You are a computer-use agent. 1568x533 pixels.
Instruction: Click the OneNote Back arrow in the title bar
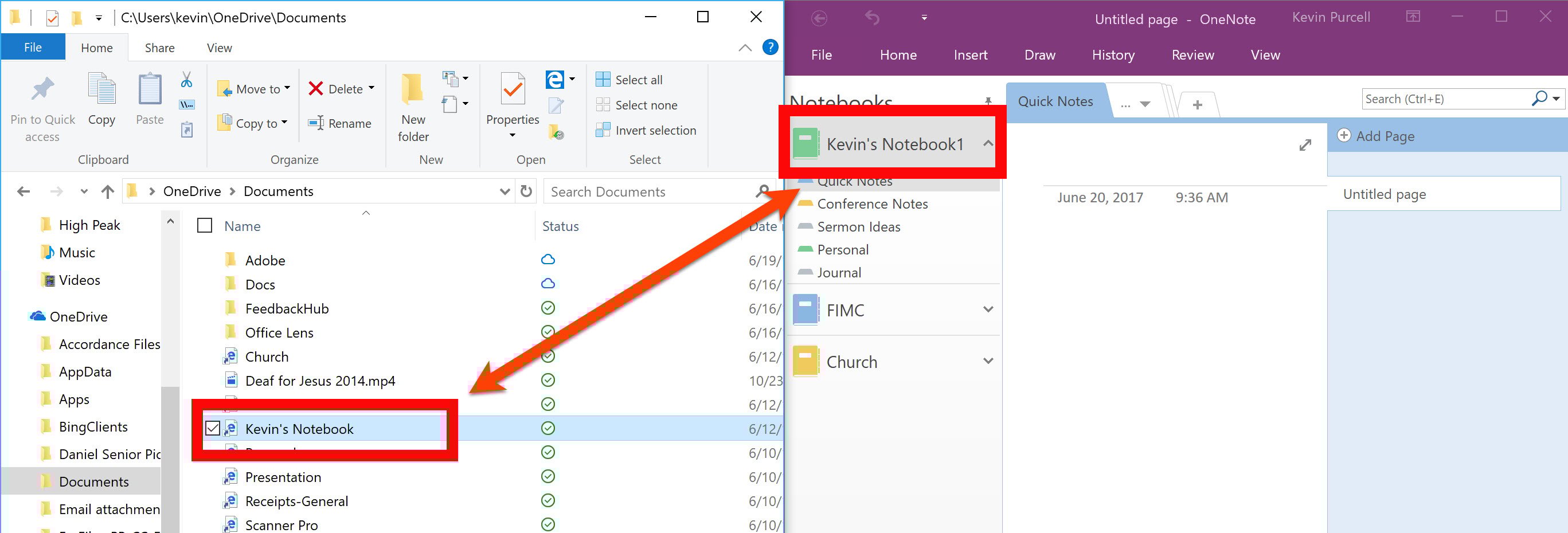click(x=819, y=18)
